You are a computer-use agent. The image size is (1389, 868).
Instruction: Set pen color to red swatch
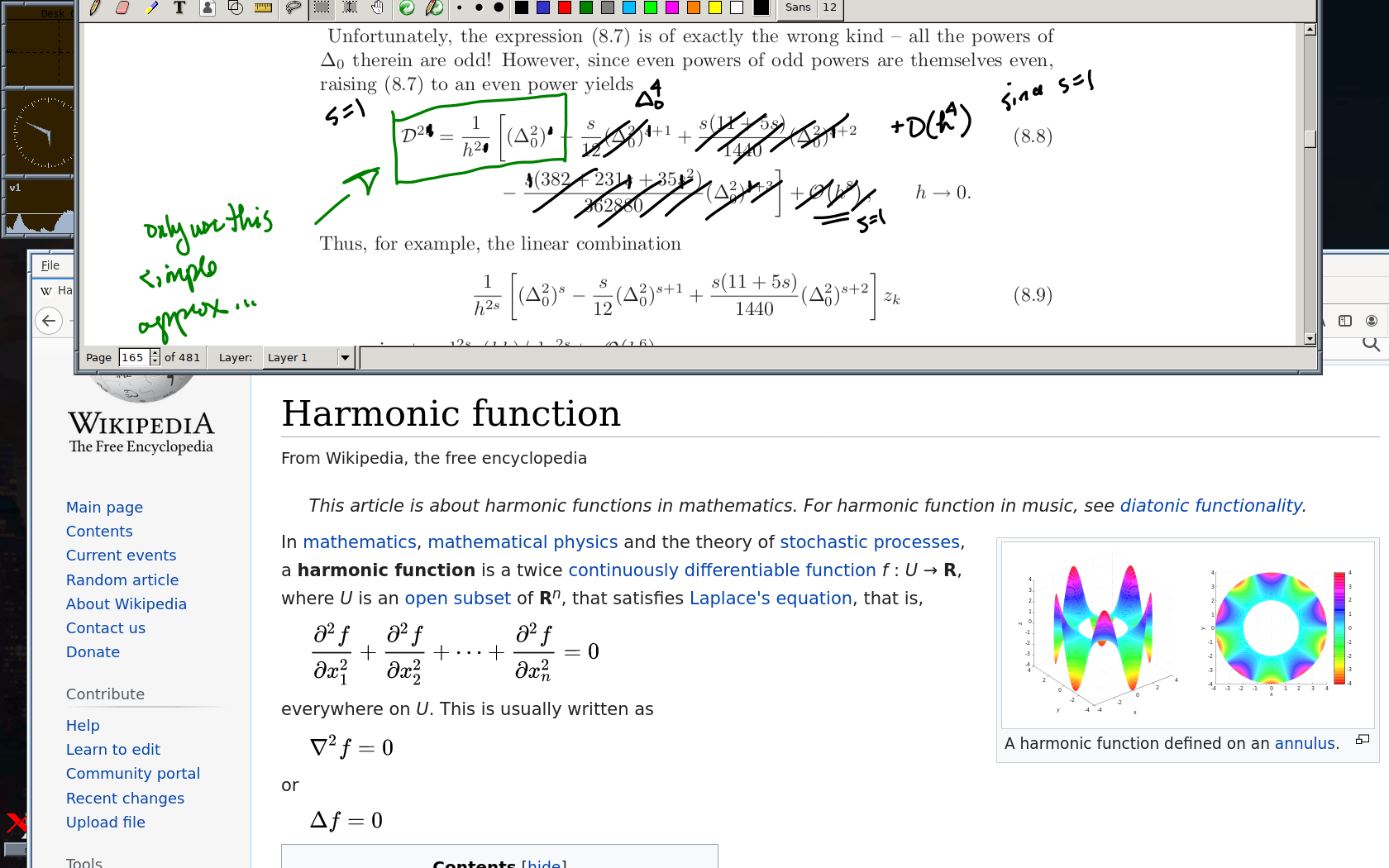pyautogui.click(x=565, y=8)
